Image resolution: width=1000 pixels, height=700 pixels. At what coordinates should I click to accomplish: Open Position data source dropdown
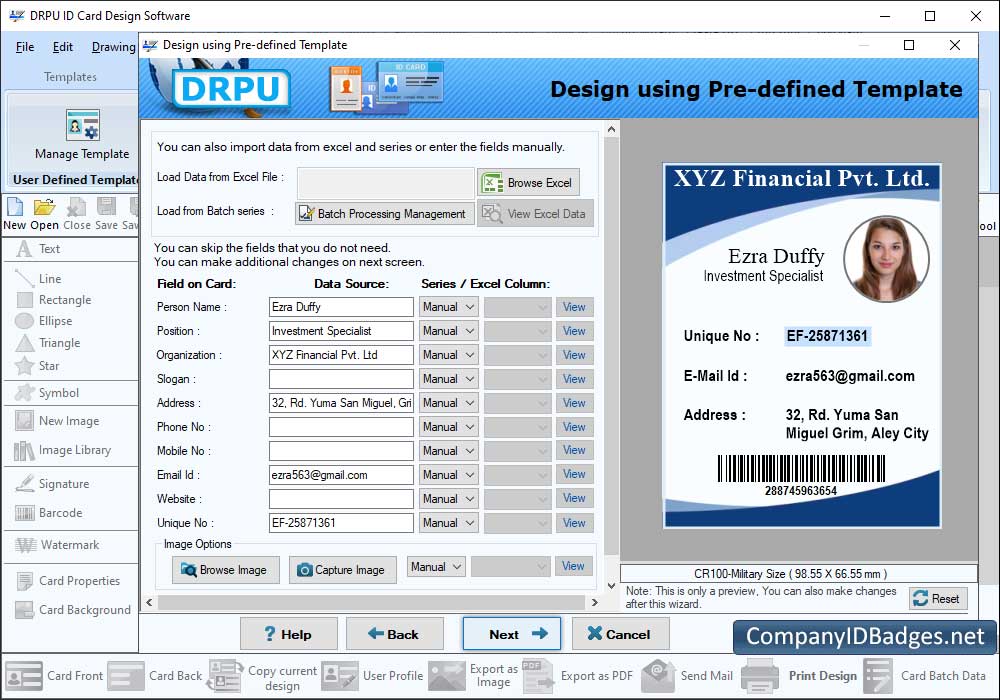pos(448,332)
